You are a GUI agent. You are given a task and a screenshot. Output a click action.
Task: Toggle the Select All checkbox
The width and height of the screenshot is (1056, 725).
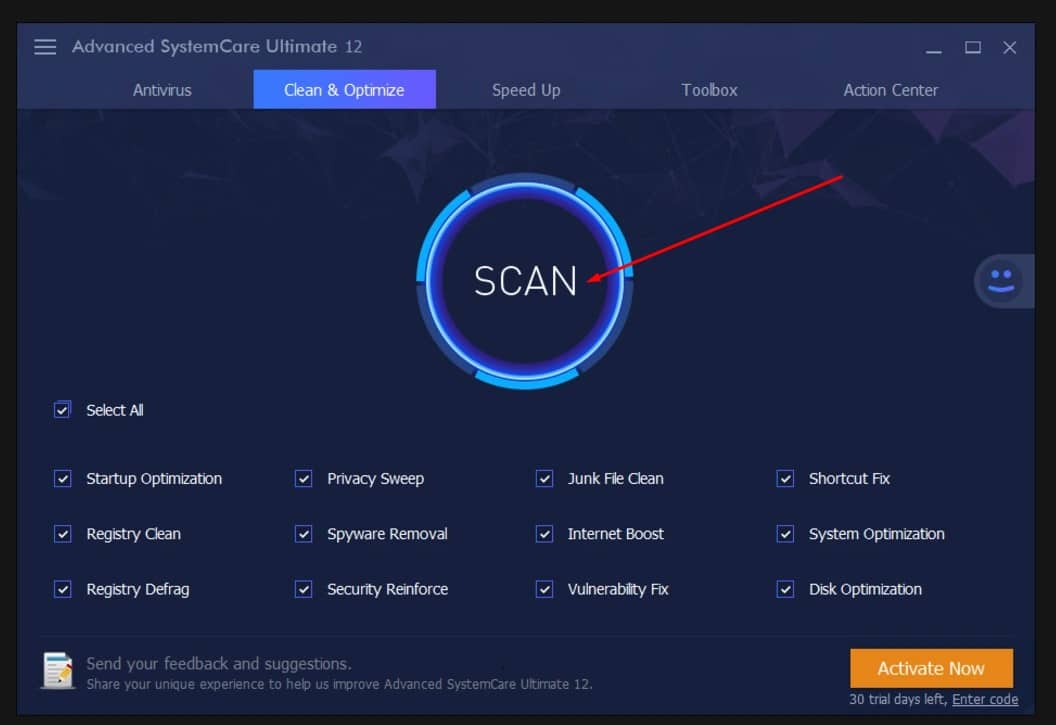pos(62,410)
